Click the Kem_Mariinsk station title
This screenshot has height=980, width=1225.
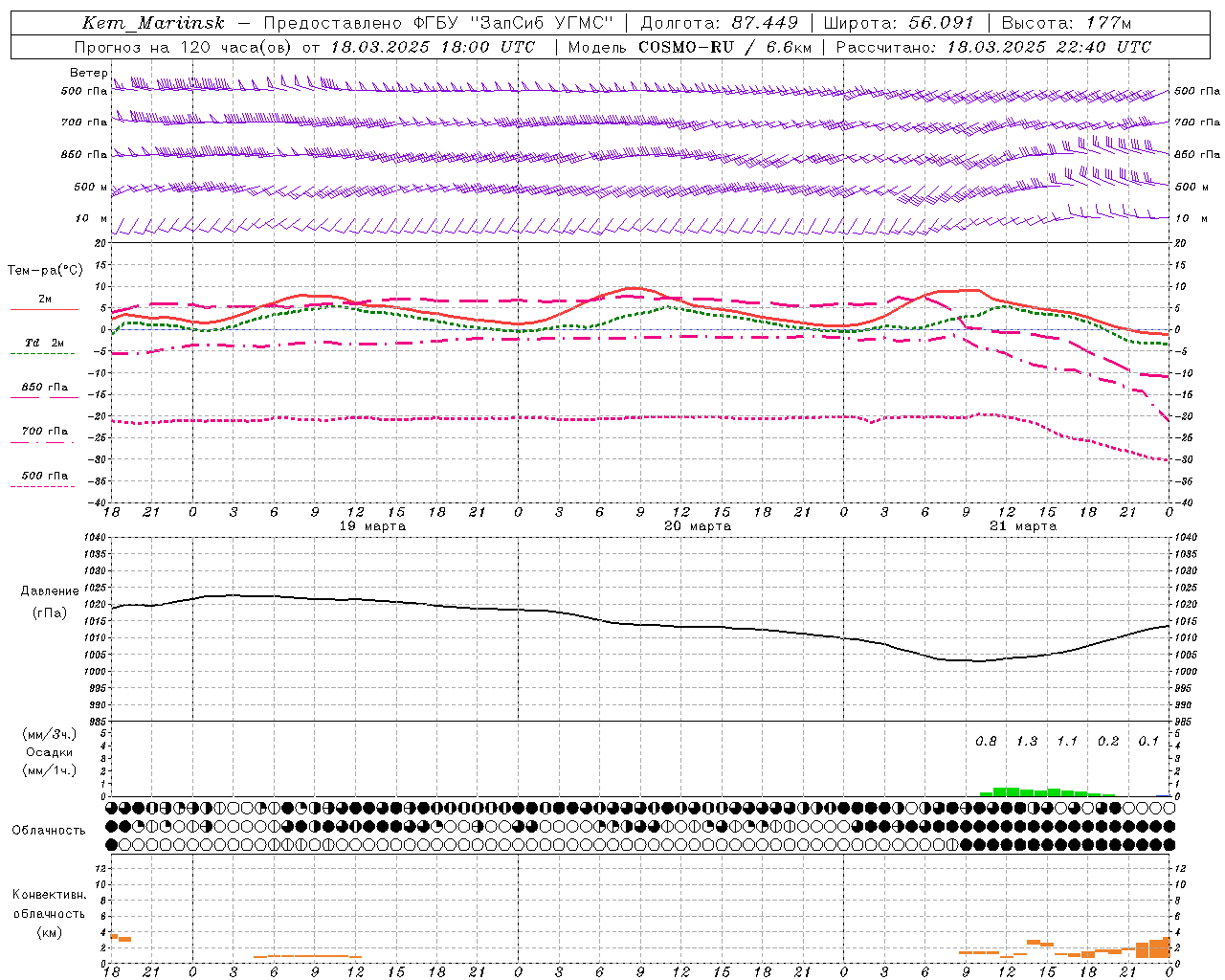click(154, 23)
